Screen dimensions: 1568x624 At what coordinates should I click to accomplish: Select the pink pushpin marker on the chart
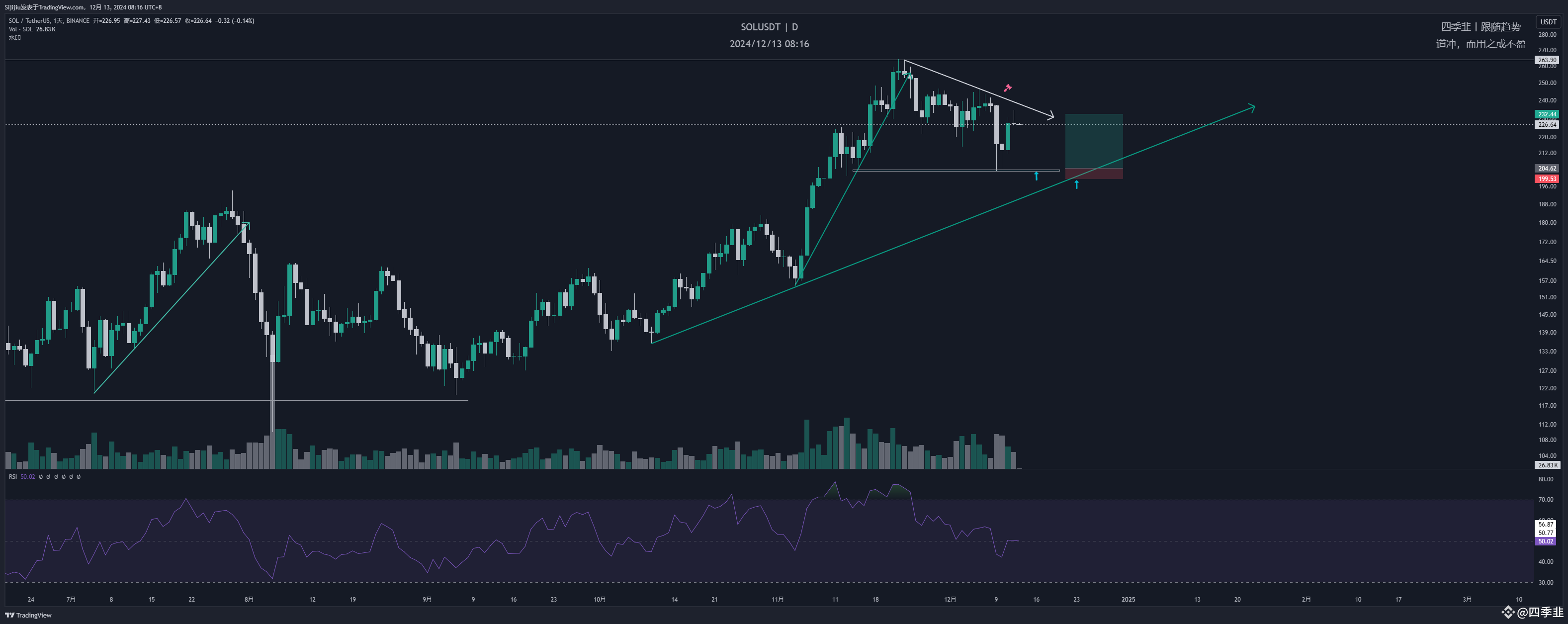pos(1009,89)
